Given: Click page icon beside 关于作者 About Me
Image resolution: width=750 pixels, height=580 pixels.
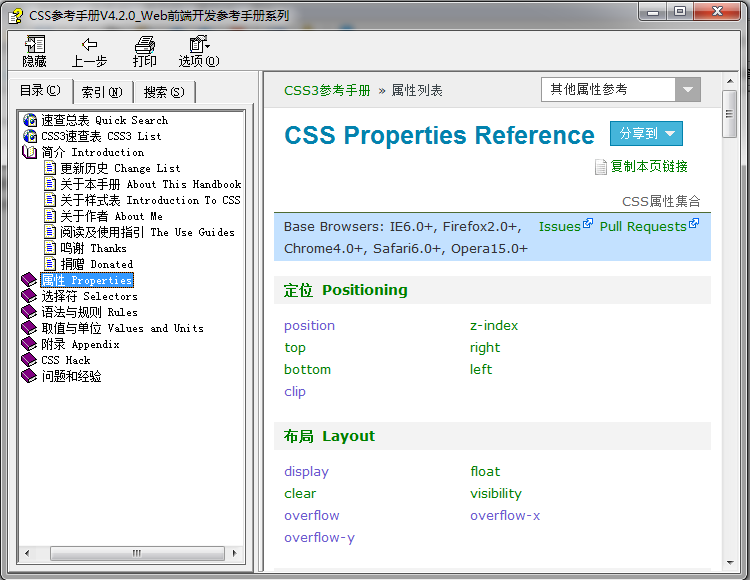Looking at the screenshot, I should [50, 216].
